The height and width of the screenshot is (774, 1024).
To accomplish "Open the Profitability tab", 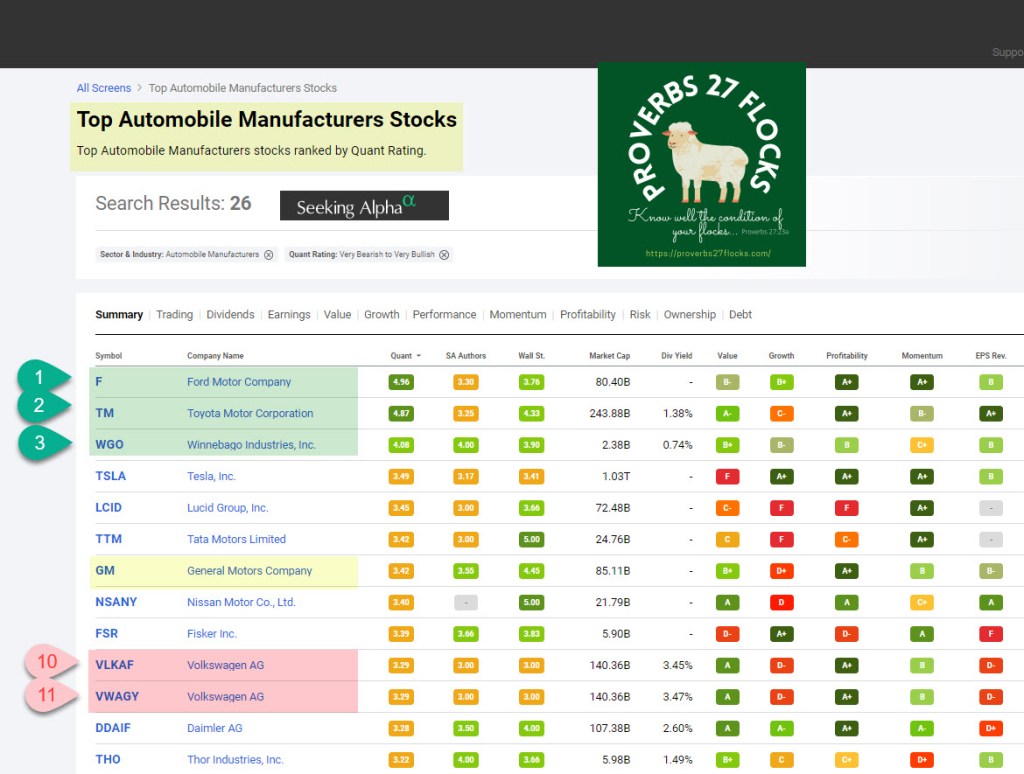I will pos(587,315).
